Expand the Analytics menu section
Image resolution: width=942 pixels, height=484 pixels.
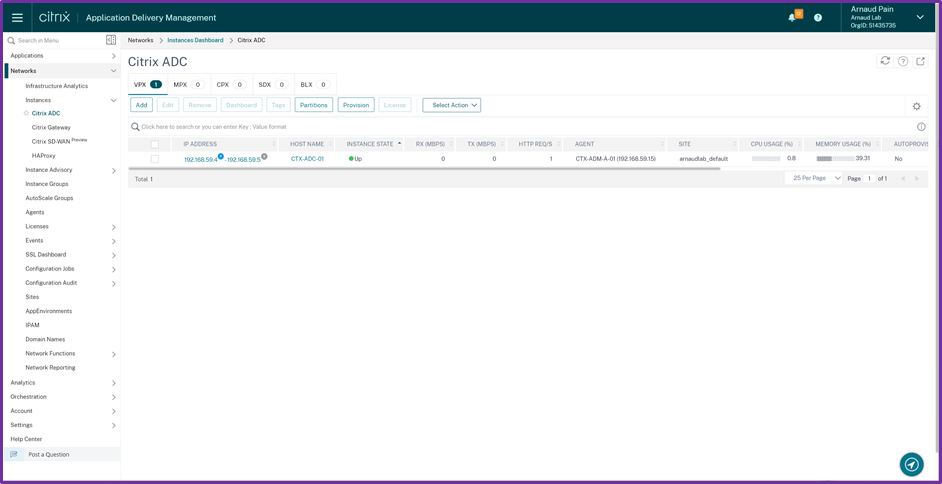(x=114, y=383)
